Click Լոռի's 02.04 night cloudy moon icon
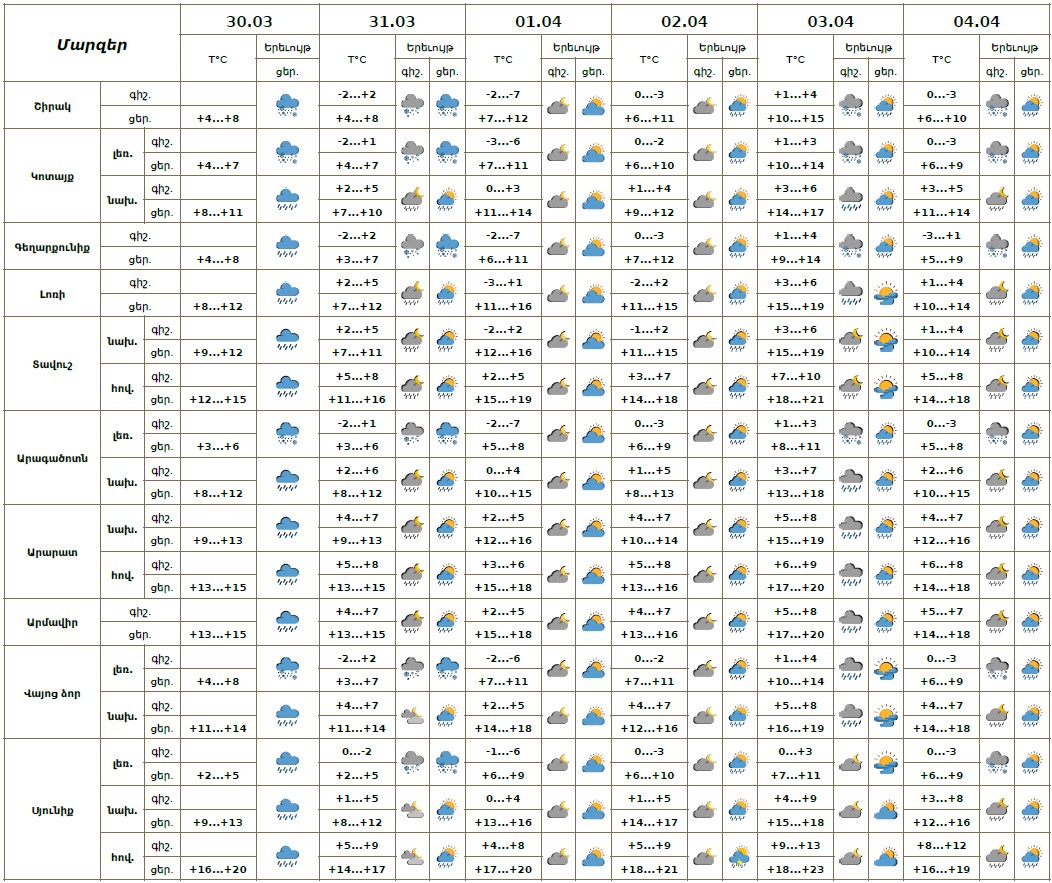 pyautogui.click(x=704, y=293)
